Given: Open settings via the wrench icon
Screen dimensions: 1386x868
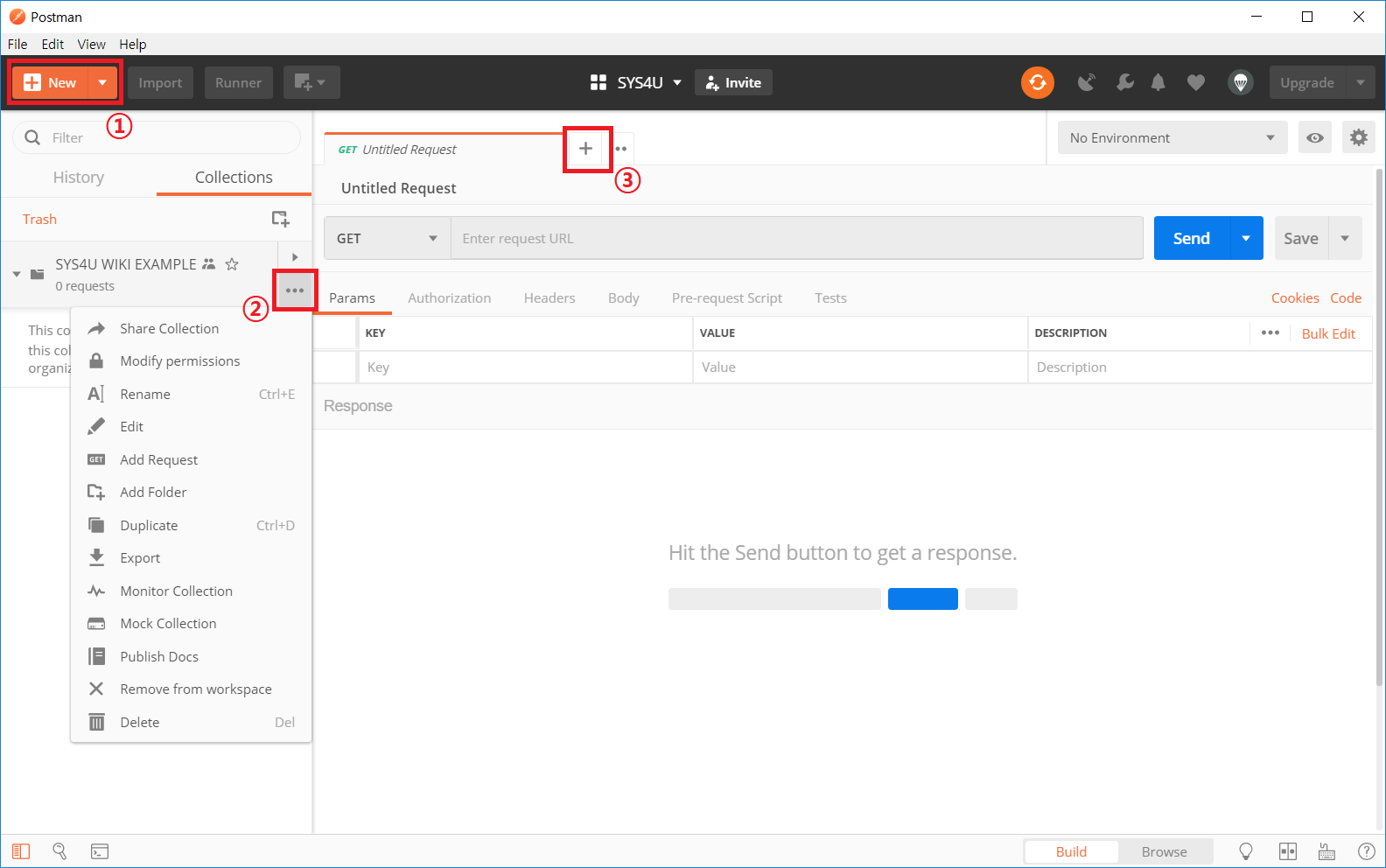Looking at the screenshot, I should 1125,82.
